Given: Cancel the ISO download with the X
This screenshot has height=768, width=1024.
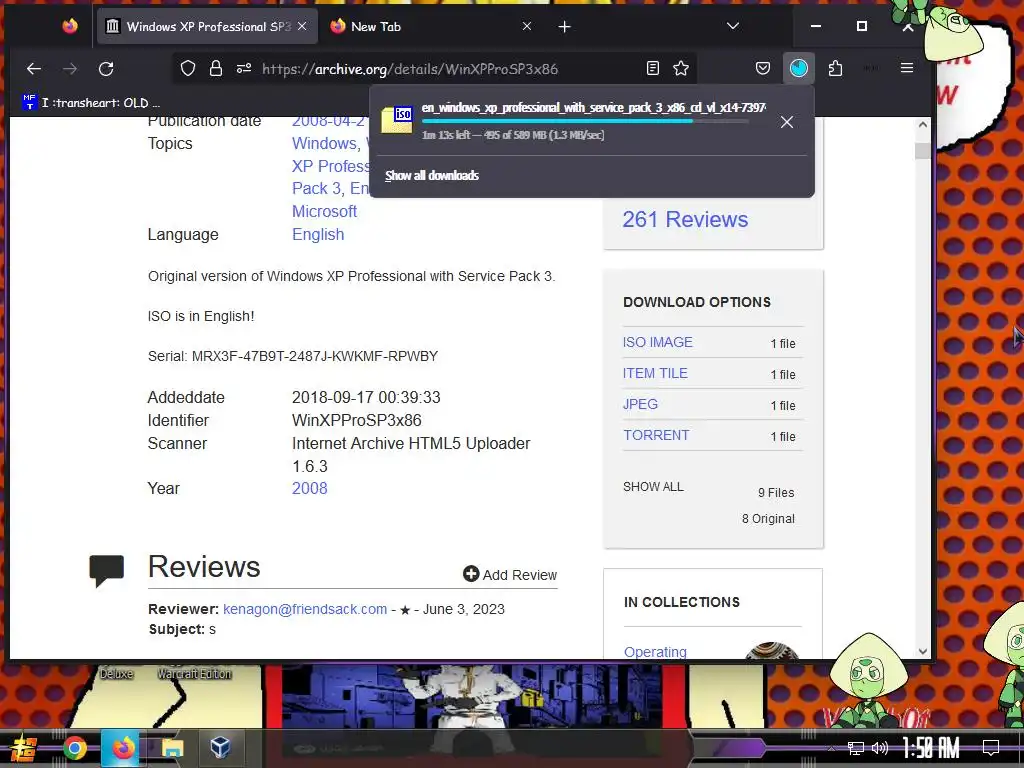Looking at the screenshot, I should coord(787,122).
